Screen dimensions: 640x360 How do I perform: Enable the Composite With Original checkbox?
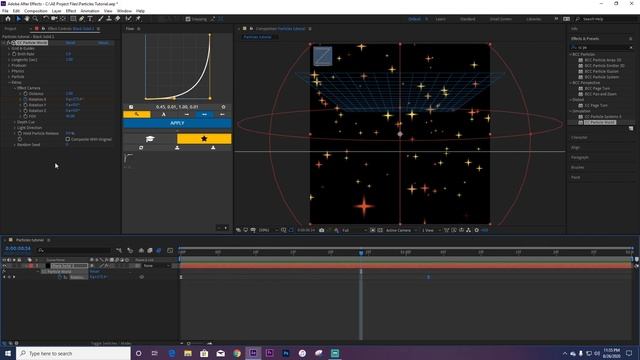pos(68,139)
